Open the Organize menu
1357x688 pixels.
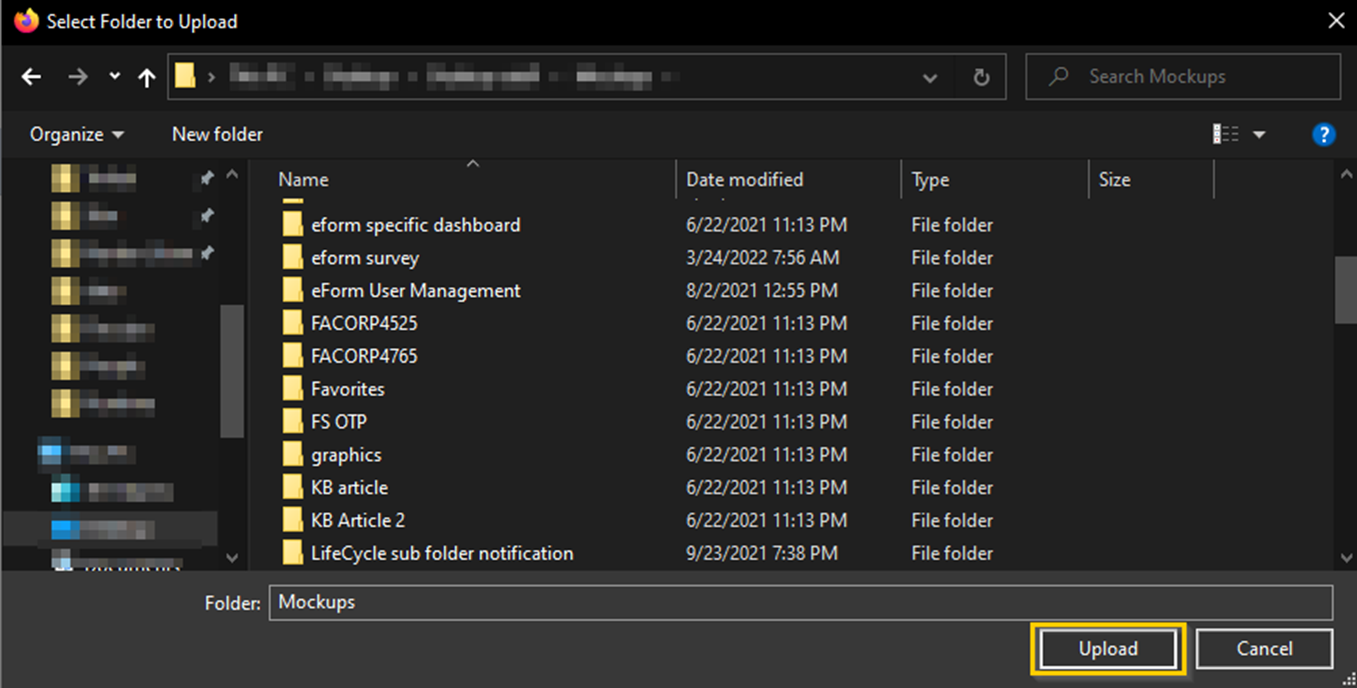point(77,134)
